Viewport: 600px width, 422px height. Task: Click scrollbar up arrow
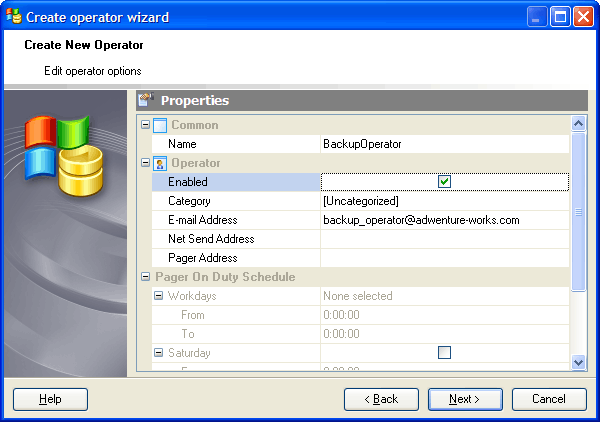tap(578, 124)
